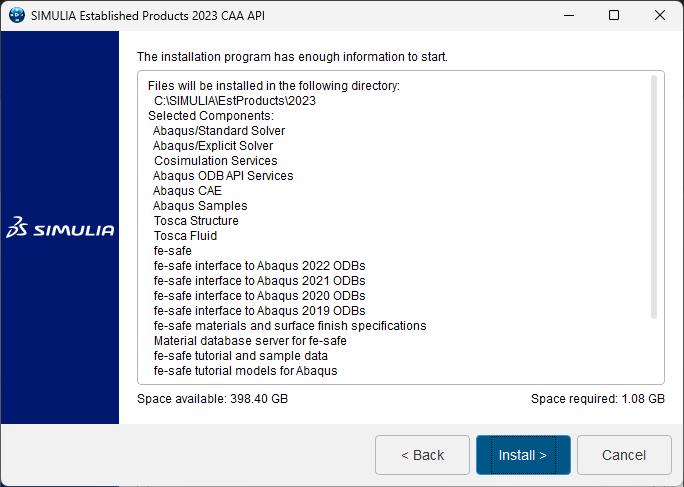Image resolution: width=684 pixels, height=487 pixels.
Task: Click the Tosca Fluid entry
Action: click(185, 236)
